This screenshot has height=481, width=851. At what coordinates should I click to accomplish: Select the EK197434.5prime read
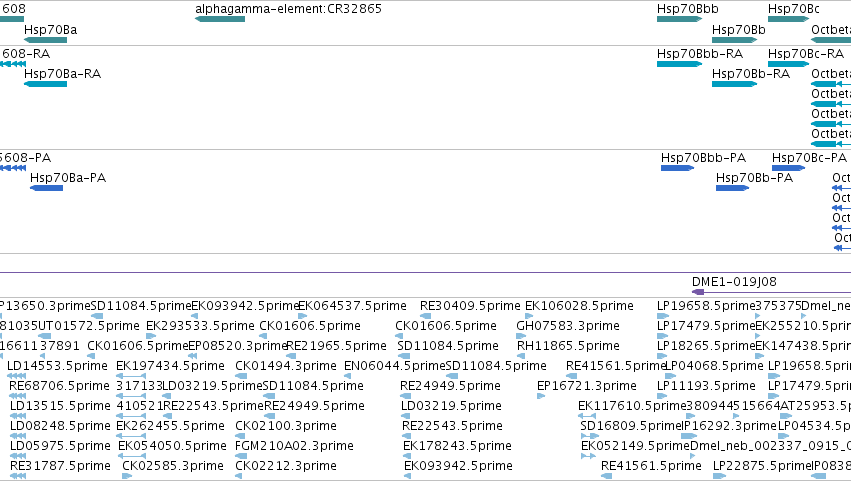[x=131, y=376]
